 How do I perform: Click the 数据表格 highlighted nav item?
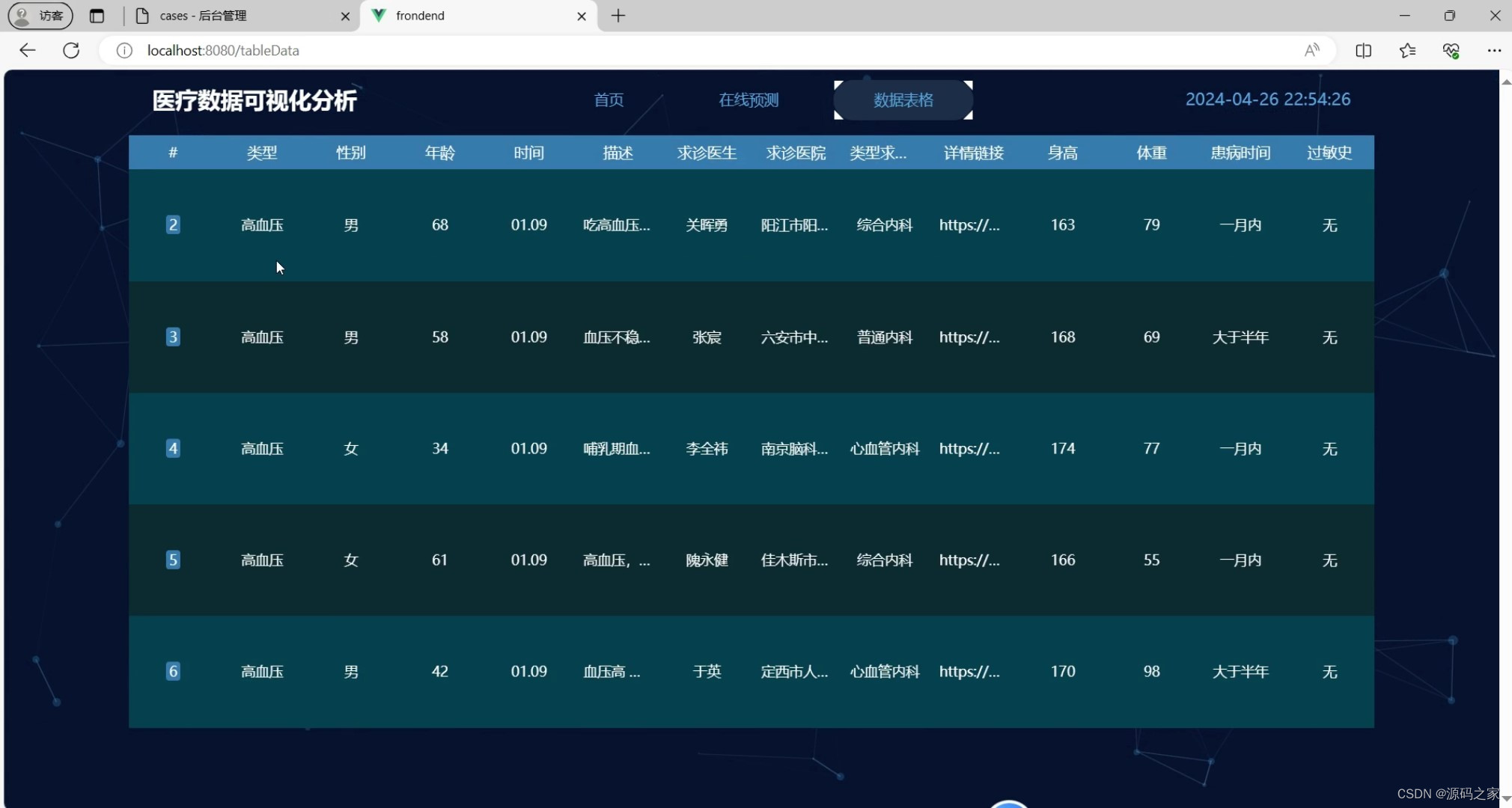(902, 100)
